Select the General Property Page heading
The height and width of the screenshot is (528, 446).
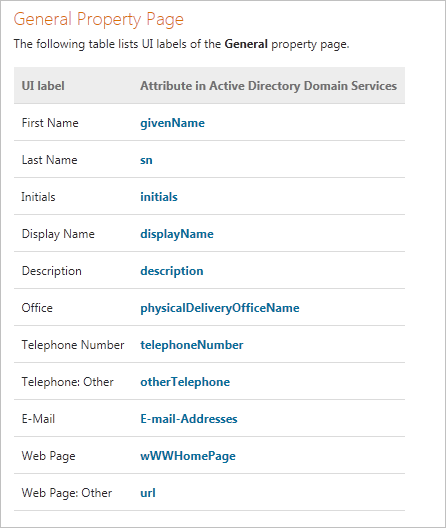(x=99, y=19)
